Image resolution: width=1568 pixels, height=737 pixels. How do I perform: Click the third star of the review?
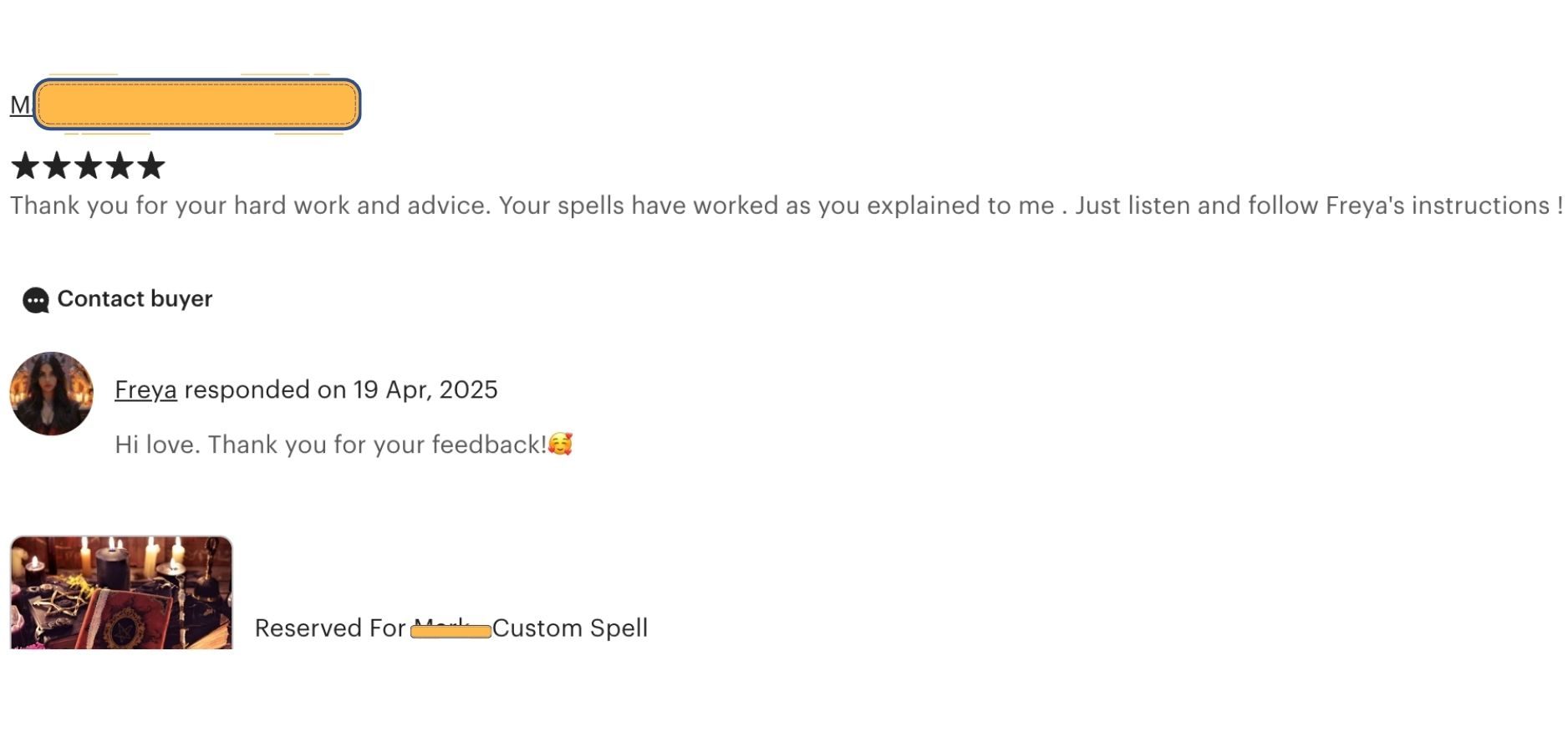pyautogui.click(x=88, y=165)
